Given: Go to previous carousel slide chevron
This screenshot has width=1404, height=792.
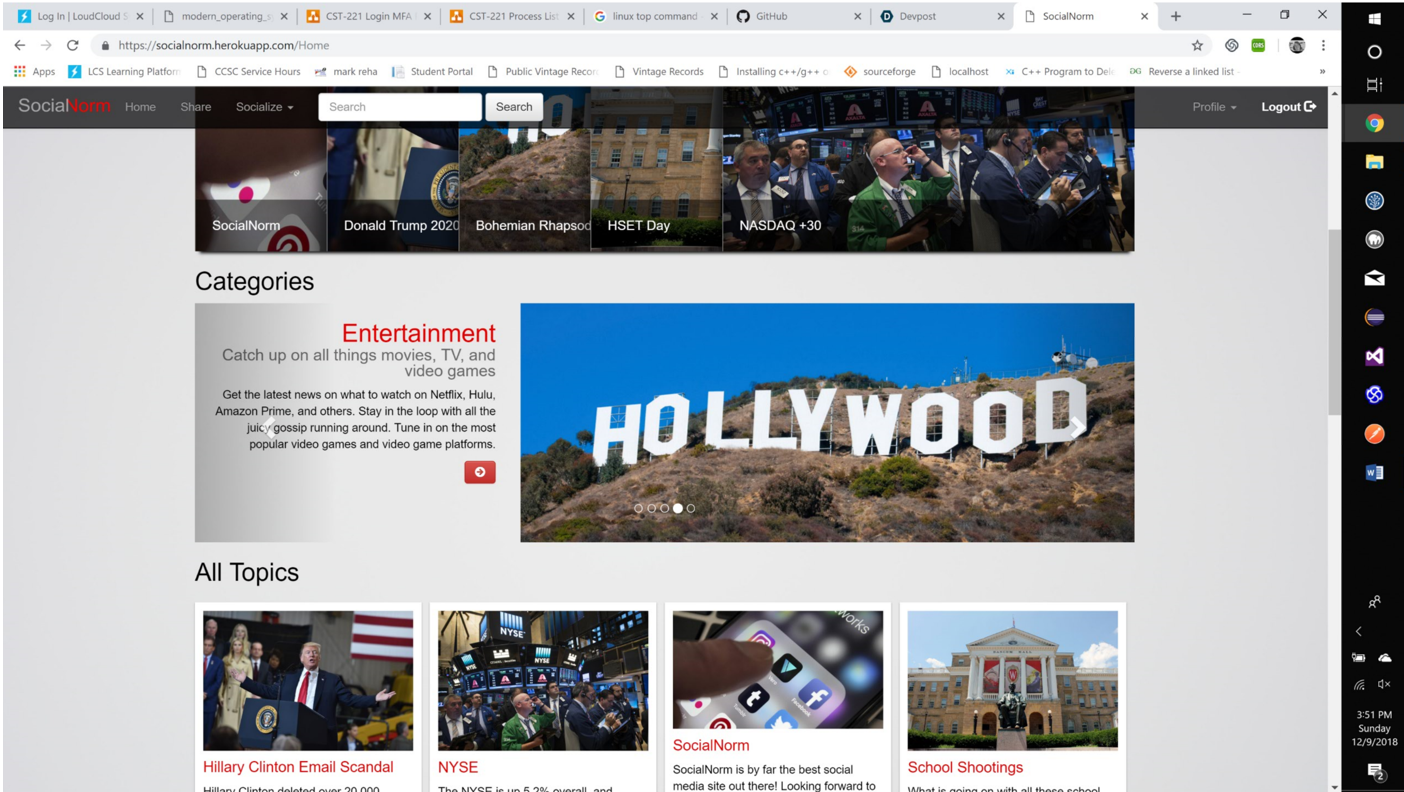Looking at the screenshot, I should [270, 428].
